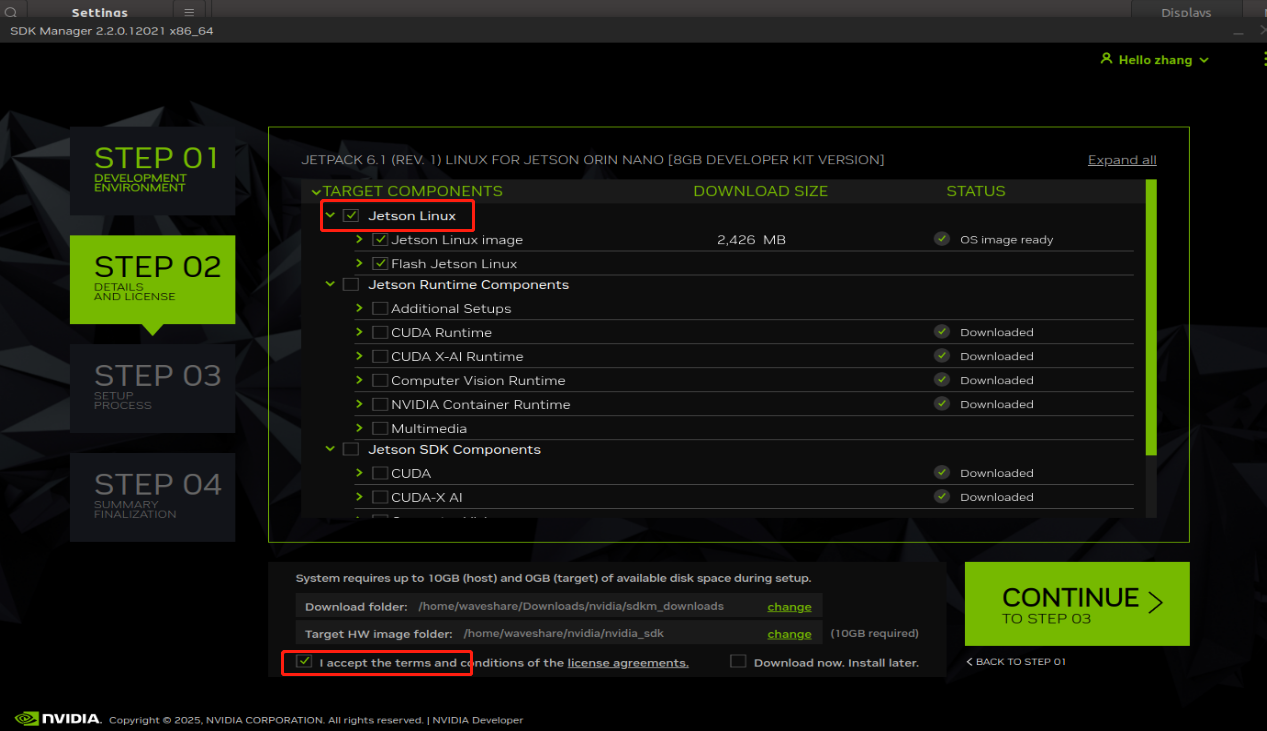Click the Download folder path field
The image size is (1267, 731).
(559, 607)
